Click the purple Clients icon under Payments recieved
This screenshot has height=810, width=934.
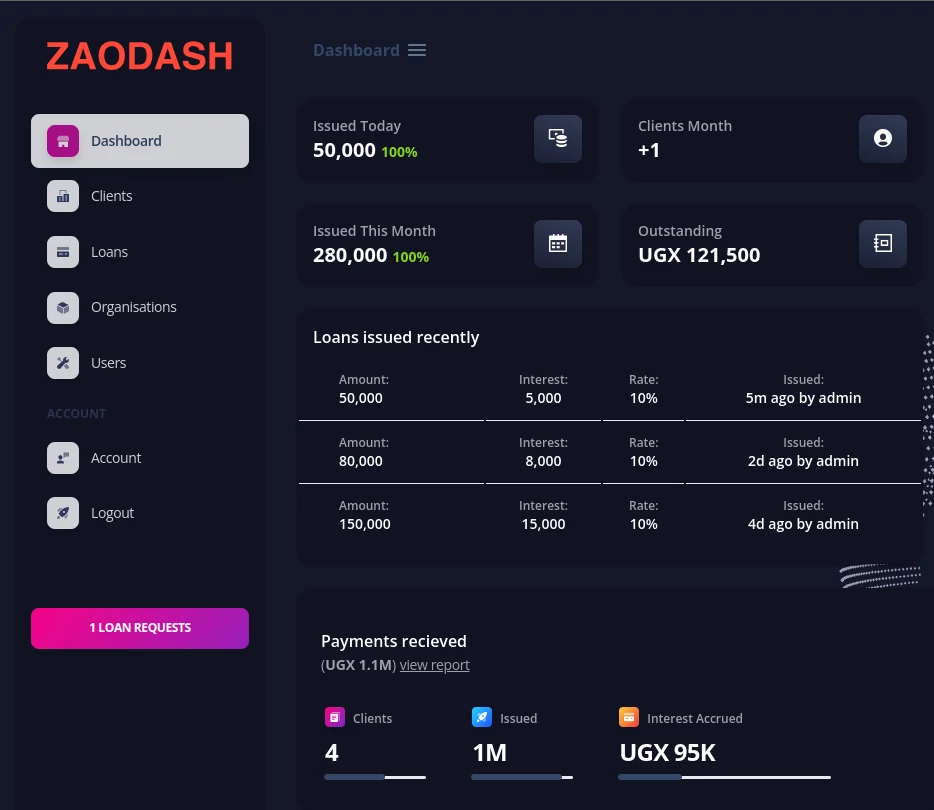(x=334, y=717)
